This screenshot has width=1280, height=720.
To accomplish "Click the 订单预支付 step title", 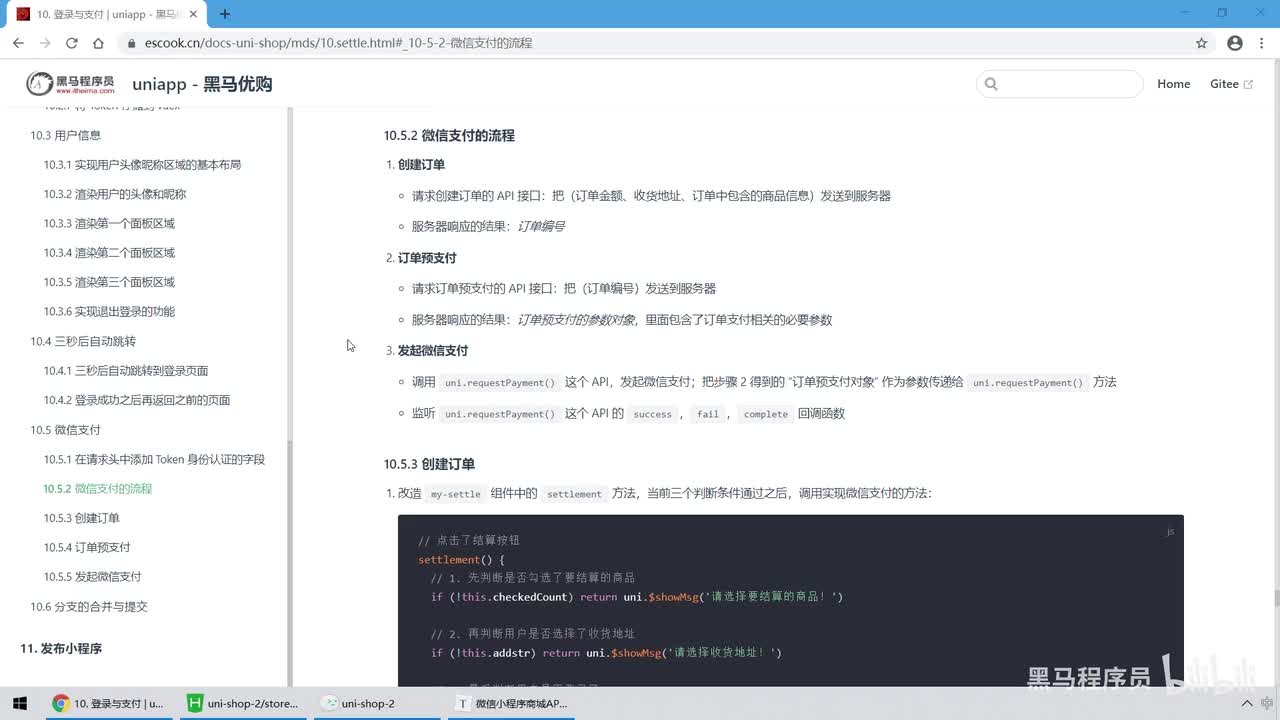I will (427, 258).
